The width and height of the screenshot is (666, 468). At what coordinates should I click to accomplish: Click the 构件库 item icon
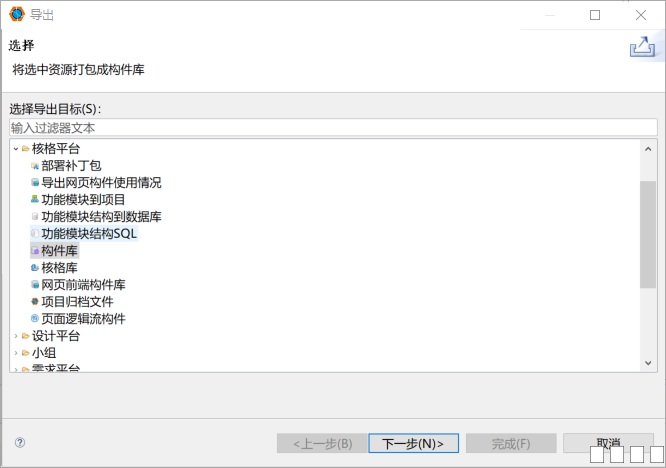tap(35, 251)
